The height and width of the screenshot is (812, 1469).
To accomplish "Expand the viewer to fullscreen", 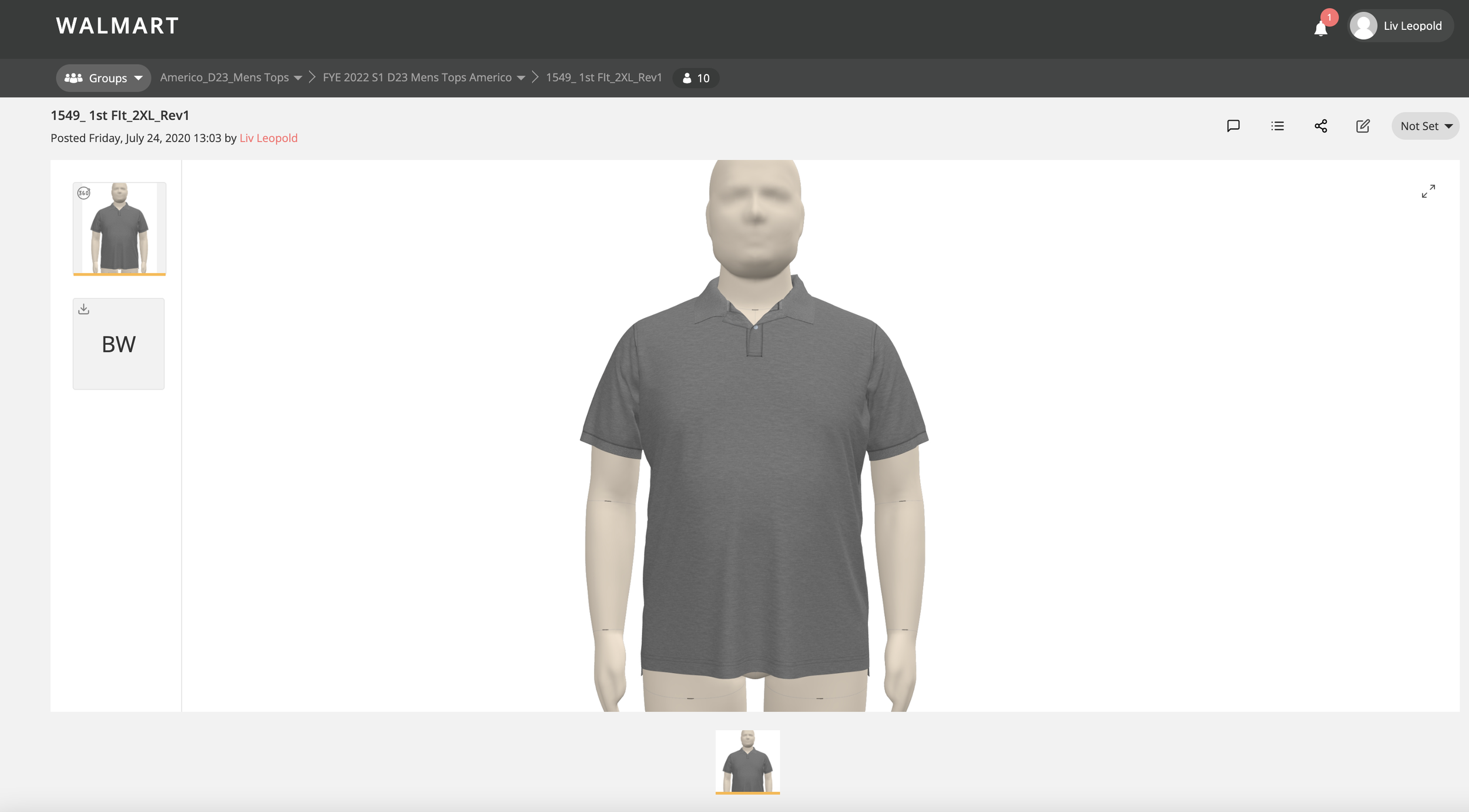I will tap(1428, 191).
